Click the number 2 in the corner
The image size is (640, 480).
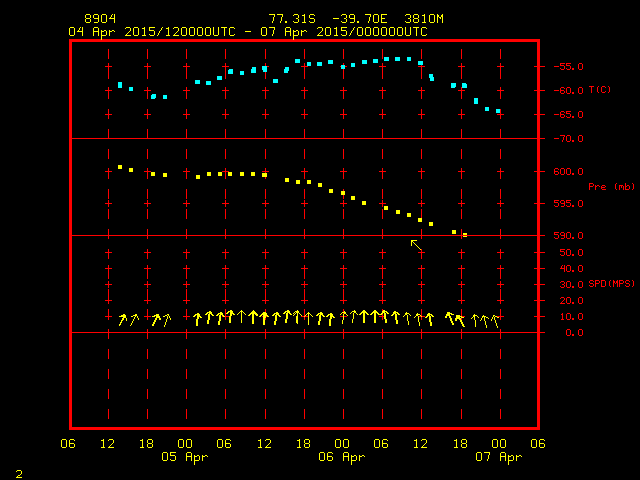(x=19, y=474)
